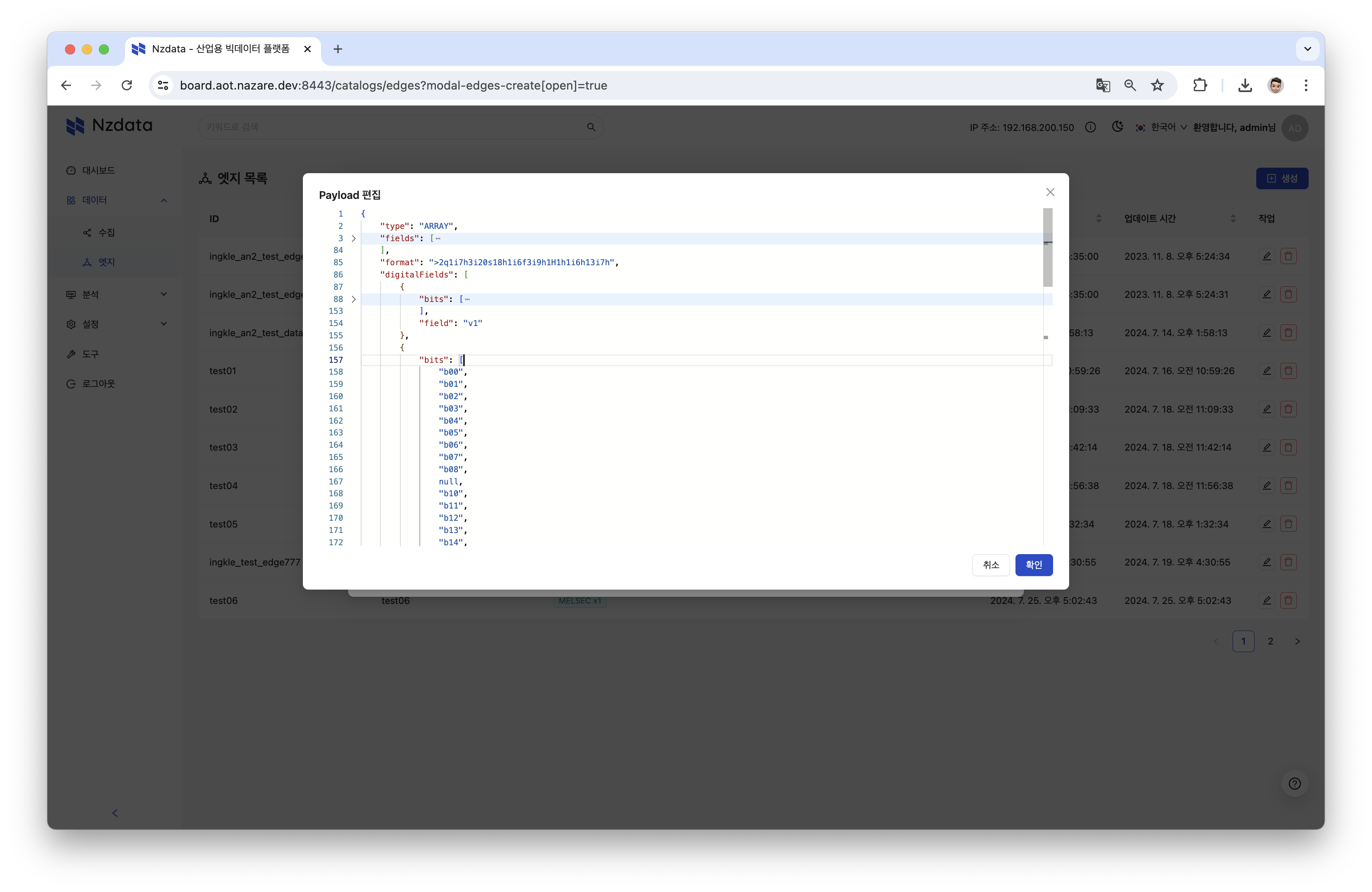
Task: Click the 생성 create button
Action: point(1282,179)
